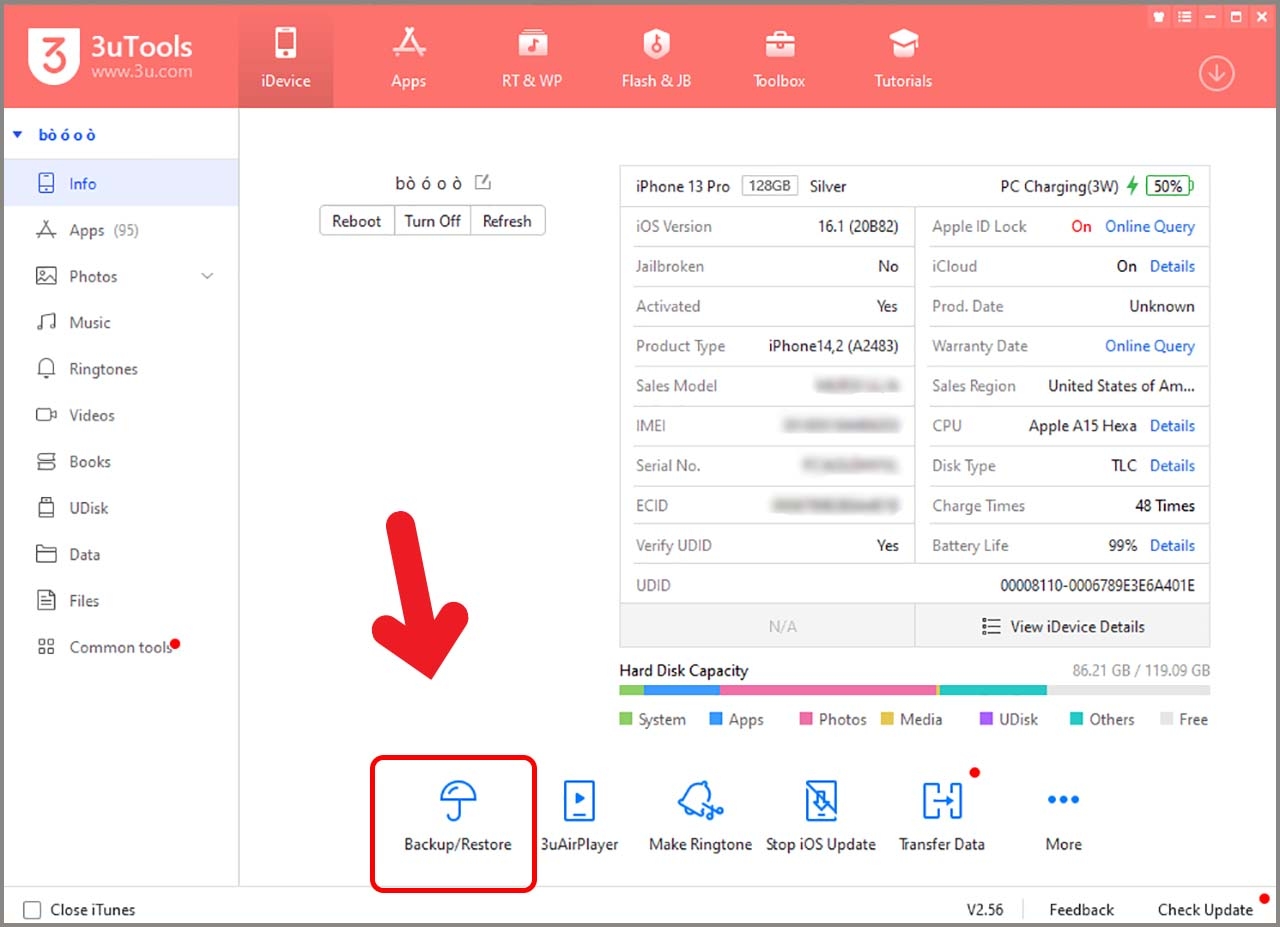The height and width of the screenshot is (927, 1280).
Task: Click the Turn Off button
Action: point(433,221)
